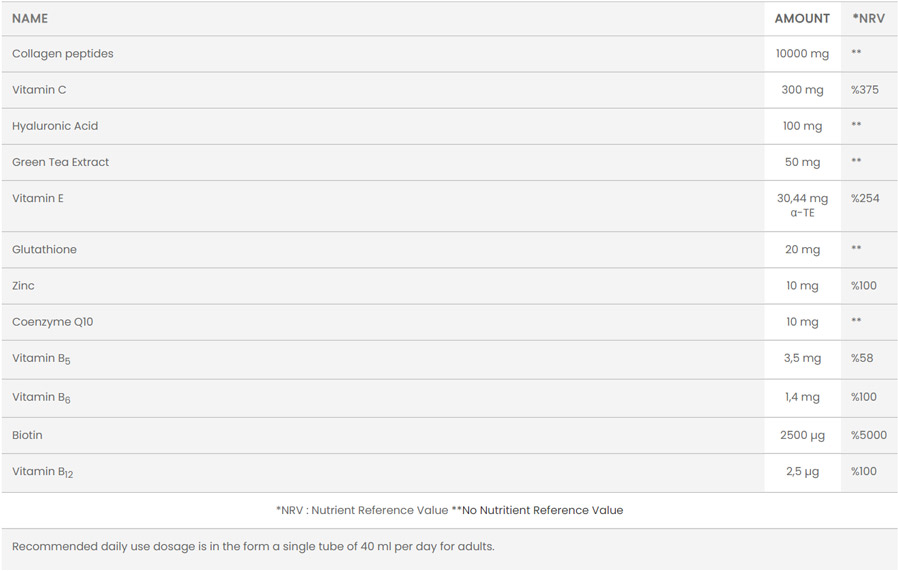The width and height of the screenshot is (898, 571).
Task: Click the %375 NRV value
Action: (x=865, y=90)
